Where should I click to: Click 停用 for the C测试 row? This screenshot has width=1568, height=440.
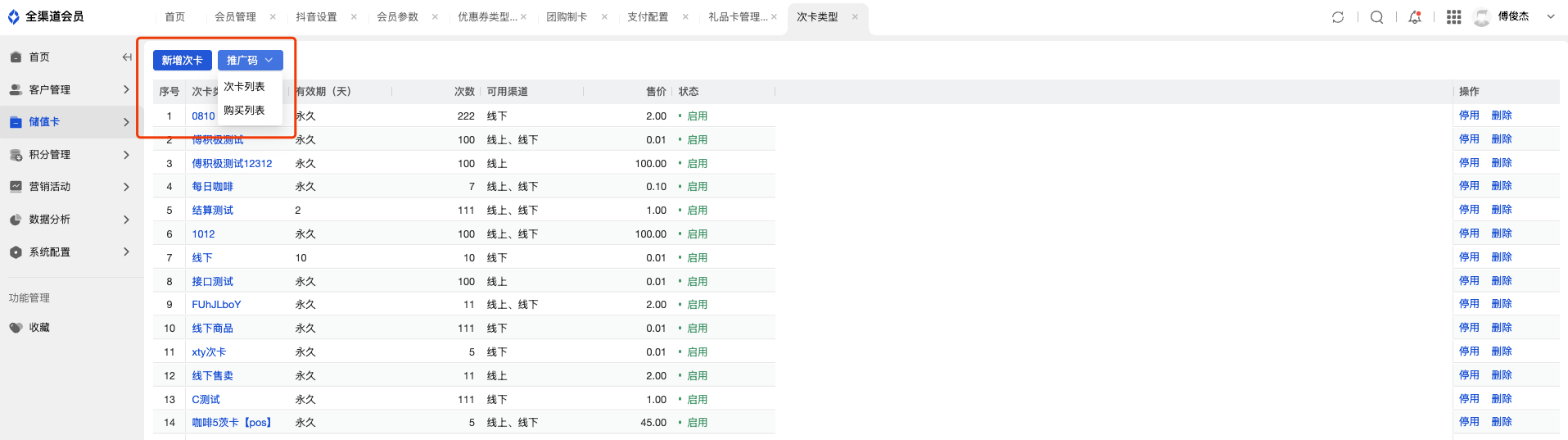1469,399
